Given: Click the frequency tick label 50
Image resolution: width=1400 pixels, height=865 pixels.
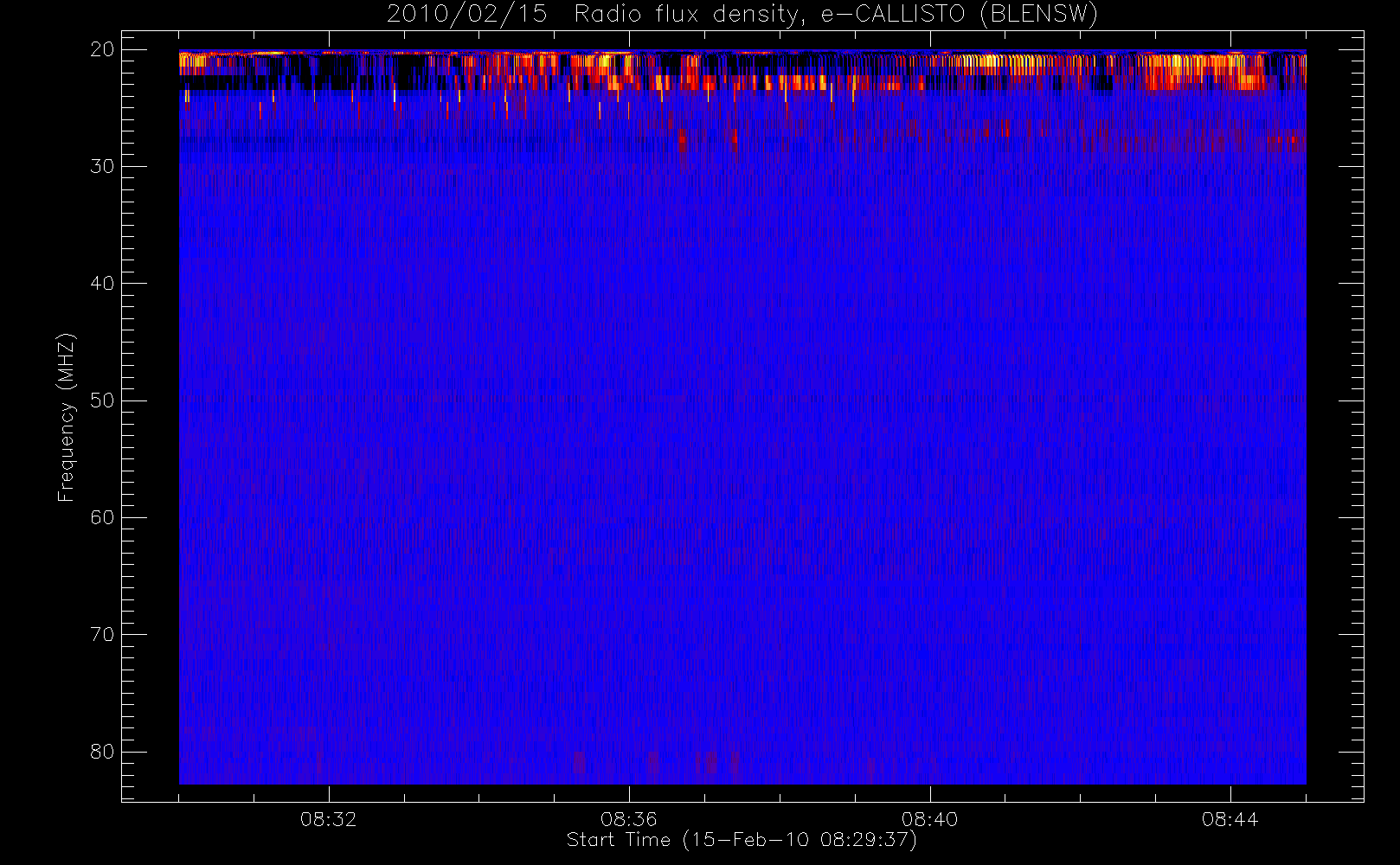Looking at the screenshot, I should tap(102, 400).
